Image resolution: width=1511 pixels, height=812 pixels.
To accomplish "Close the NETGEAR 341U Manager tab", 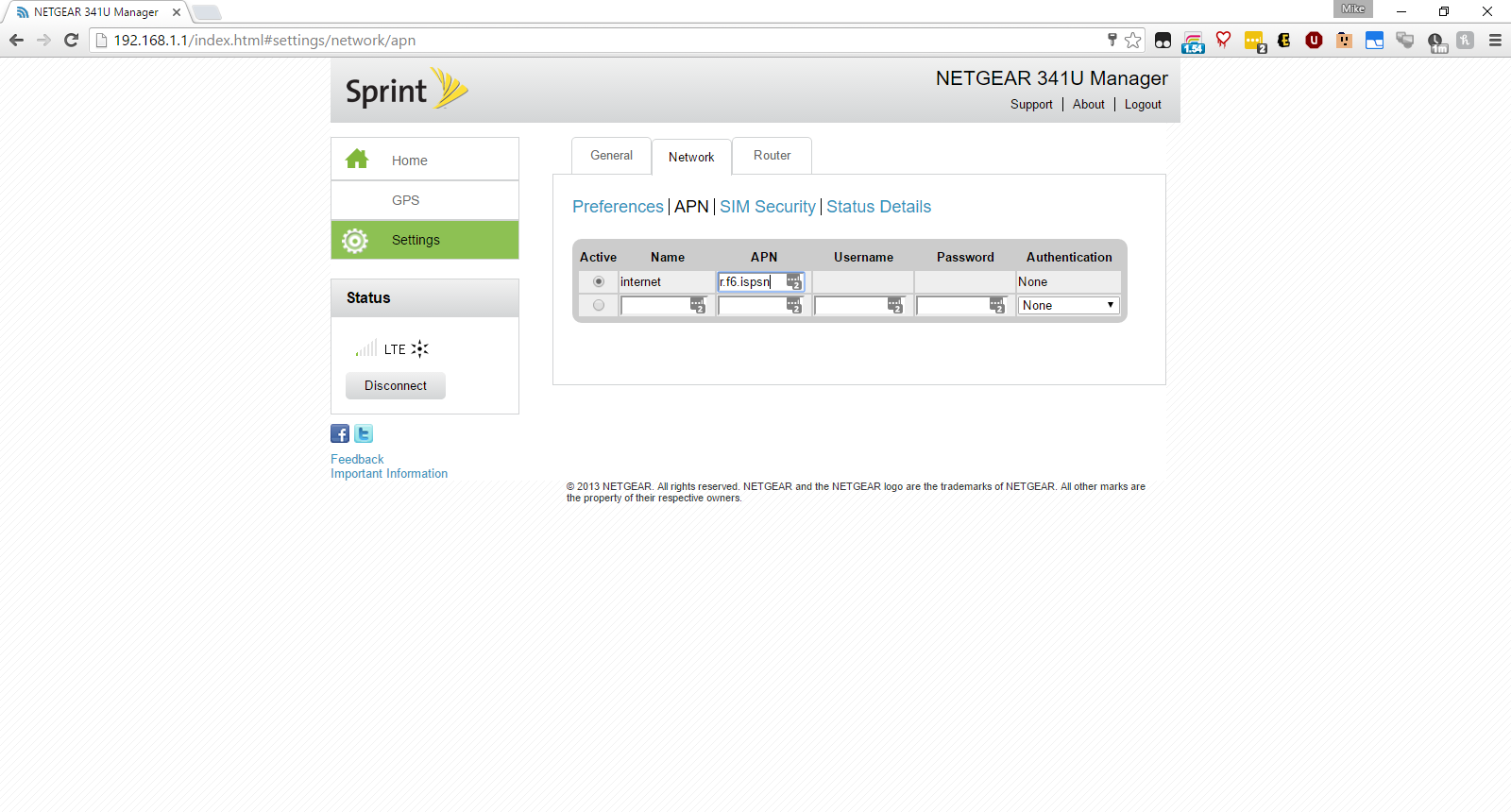I will tap(177, 12).
